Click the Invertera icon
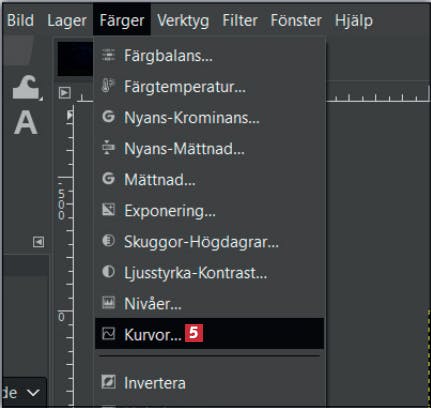The image size is (431, 408). tap(108, 382)
